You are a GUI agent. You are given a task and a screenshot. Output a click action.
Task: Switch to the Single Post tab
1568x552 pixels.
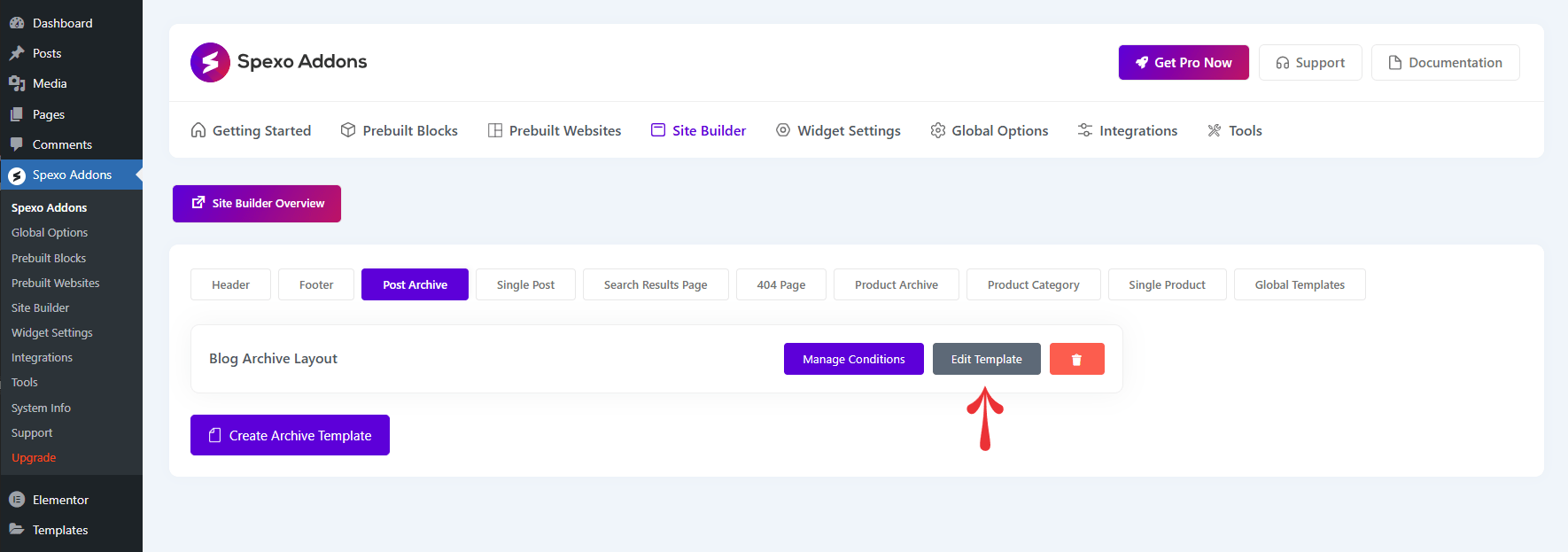525,284
